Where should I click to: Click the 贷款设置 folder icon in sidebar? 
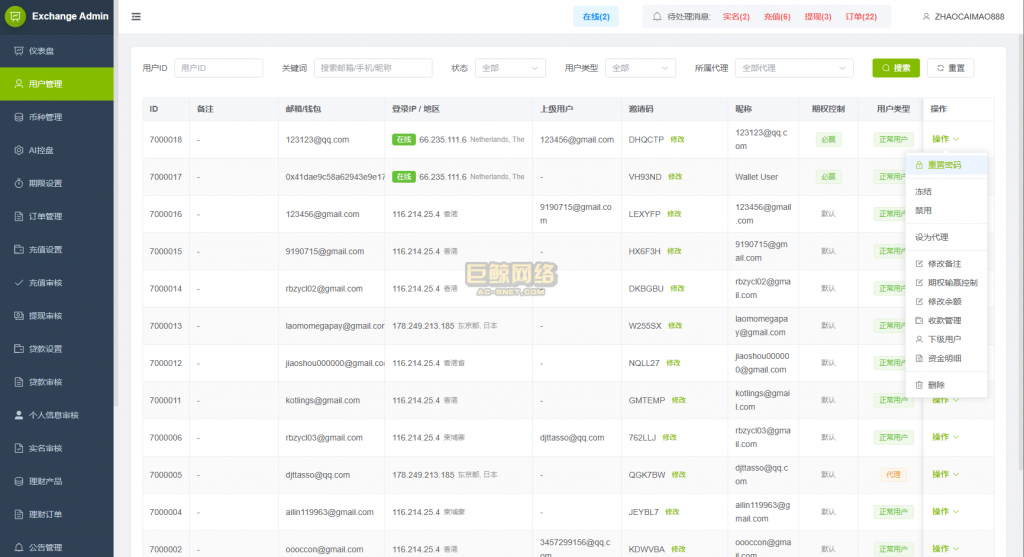tap(18, 348)
